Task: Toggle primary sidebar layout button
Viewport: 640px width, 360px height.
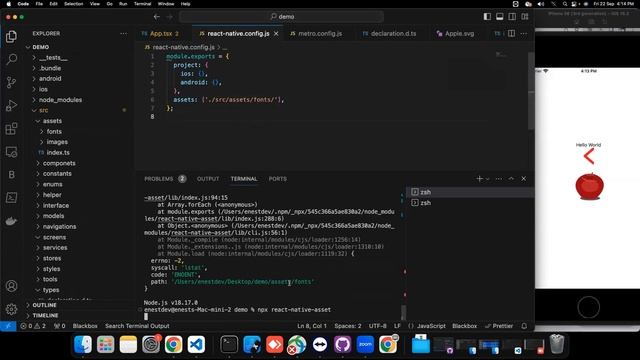Action: (x=487, y=16)
